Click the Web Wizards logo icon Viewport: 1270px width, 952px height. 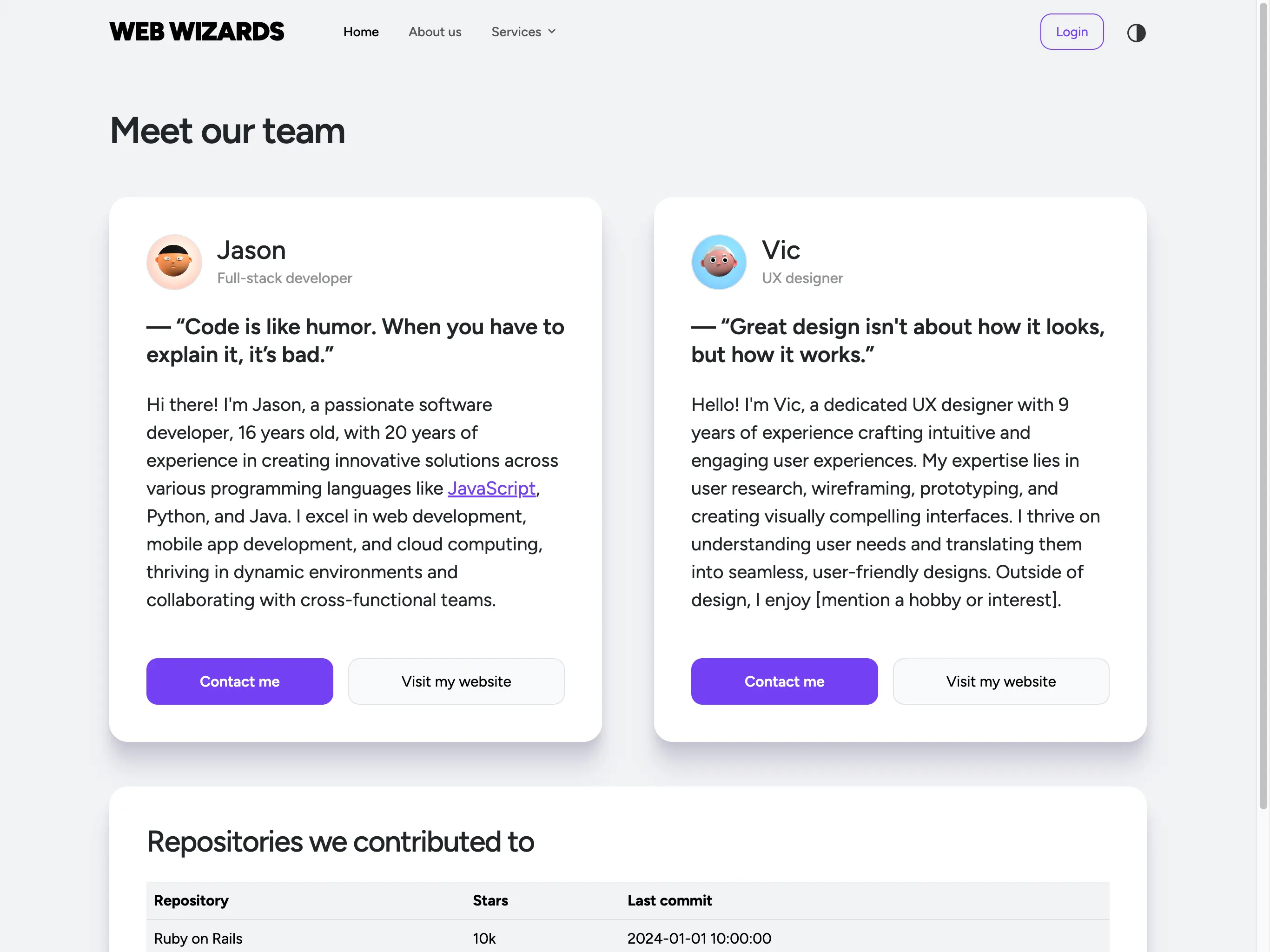coord(197,30)
